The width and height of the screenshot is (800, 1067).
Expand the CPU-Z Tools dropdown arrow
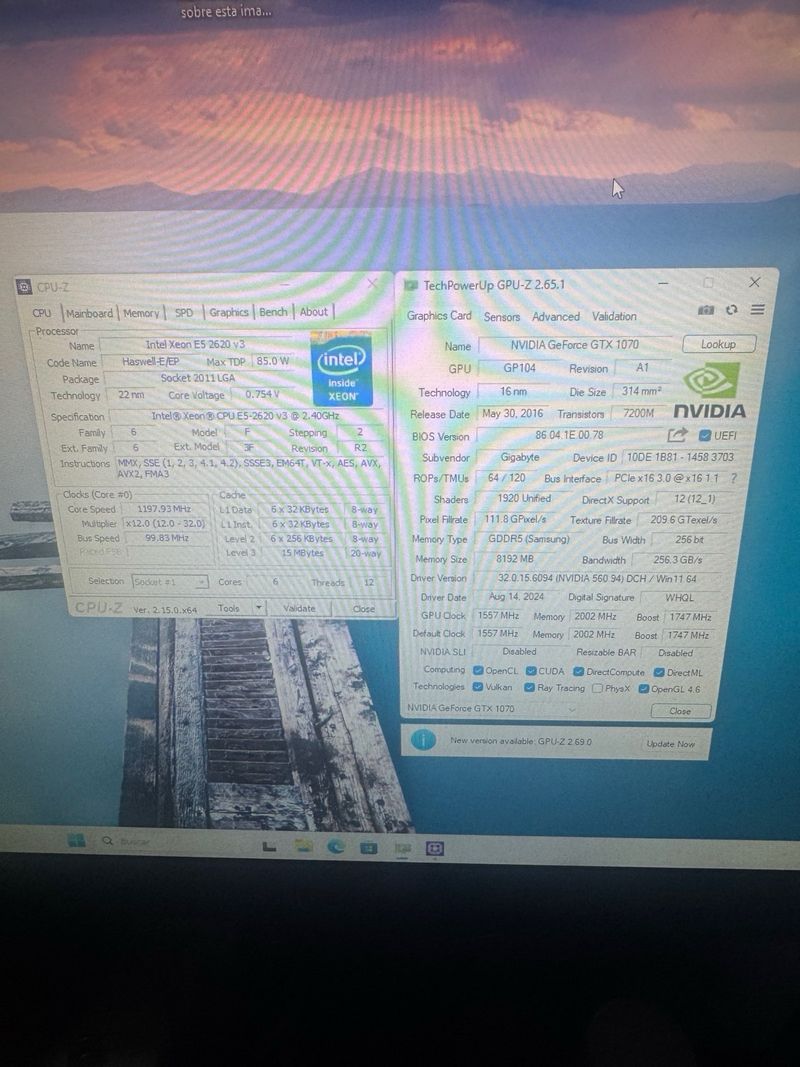coord(259,608)
